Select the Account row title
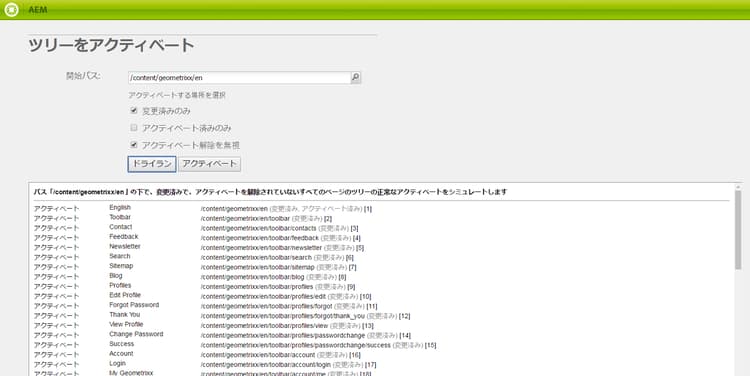Viewport: 750px width, 376px height. [121, 354]
